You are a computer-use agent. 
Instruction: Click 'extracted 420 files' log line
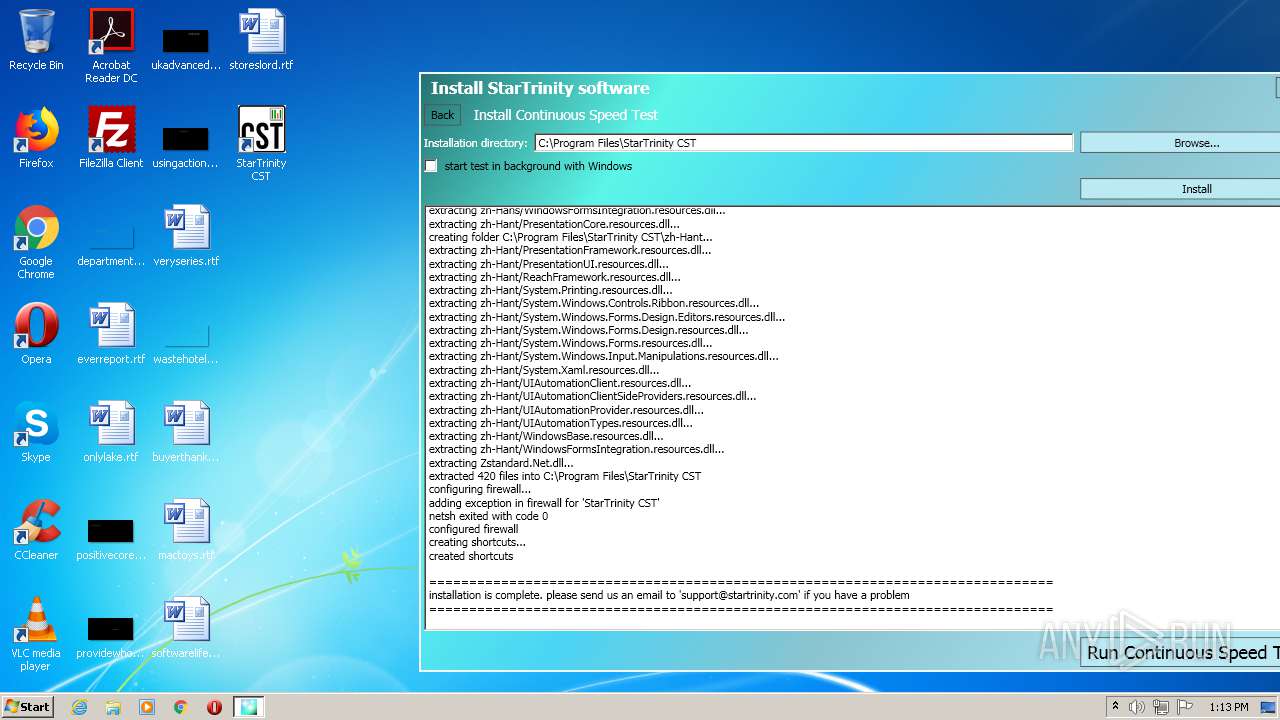[565, 476]
